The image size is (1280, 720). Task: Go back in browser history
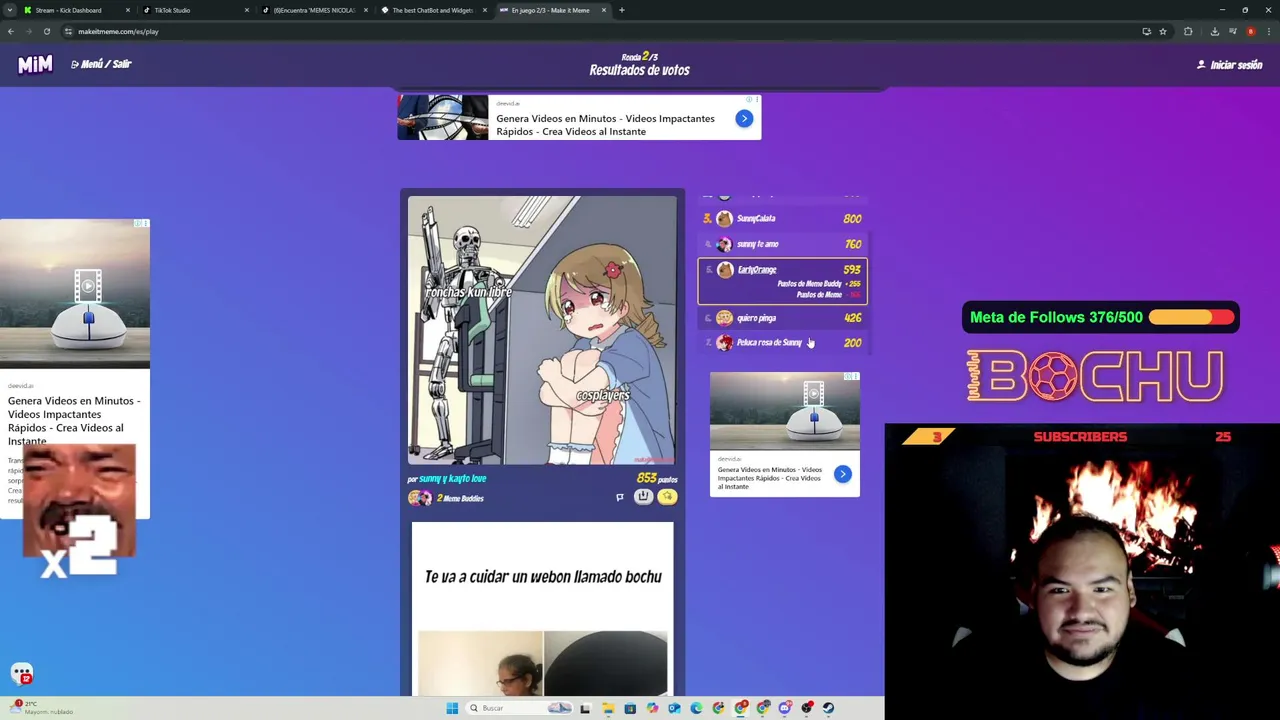point(11,31)
